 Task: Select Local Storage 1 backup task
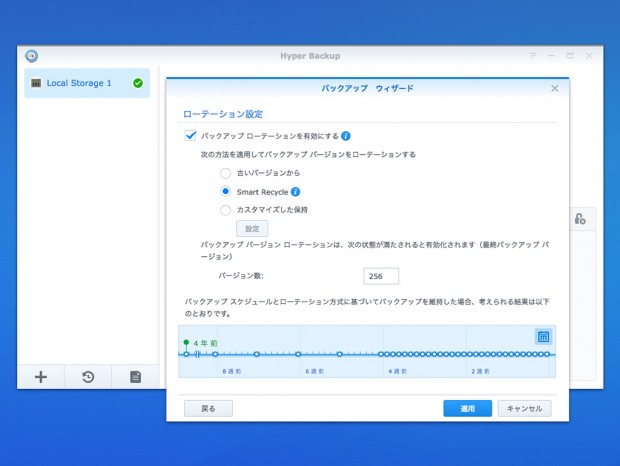tap(87, 83)
